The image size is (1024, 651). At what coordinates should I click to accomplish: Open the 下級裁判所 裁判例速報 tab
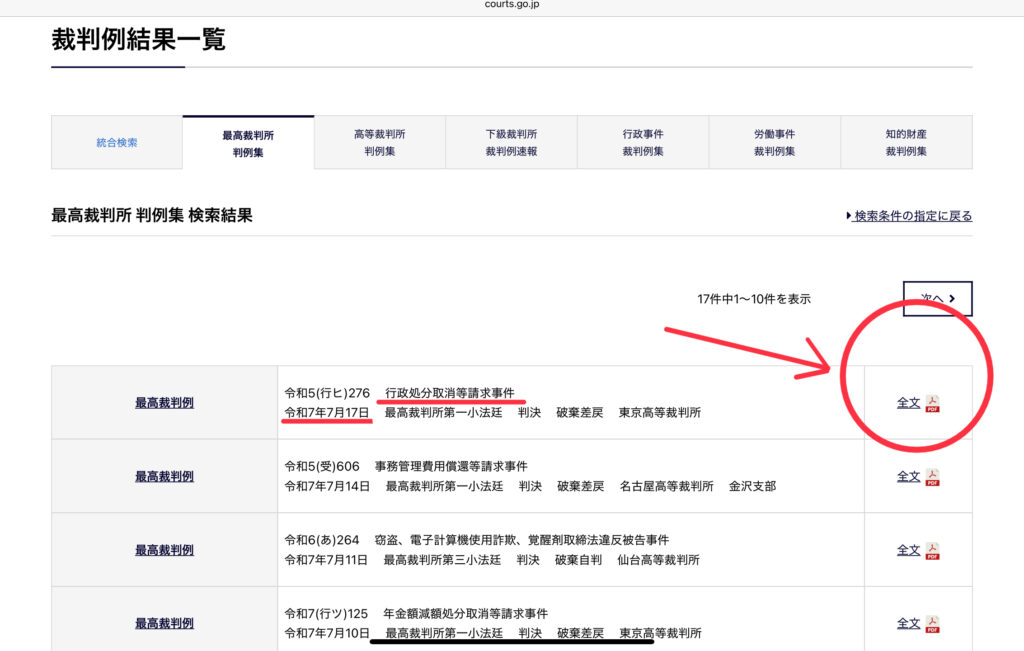[511, 142]
